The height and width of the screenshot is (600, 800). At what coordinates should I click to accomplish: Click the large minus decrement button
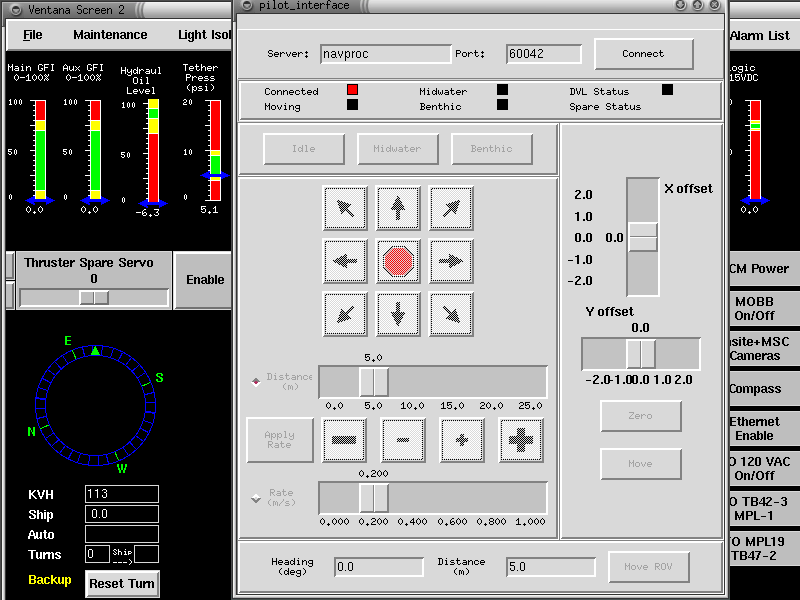tap(344, 440)
